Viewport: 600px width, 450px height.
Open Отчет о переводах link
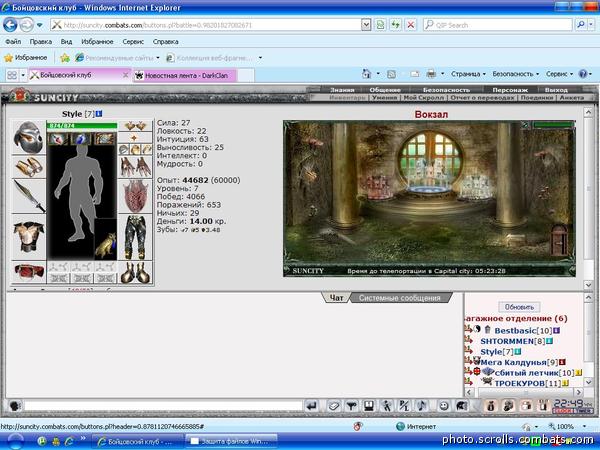483,98
